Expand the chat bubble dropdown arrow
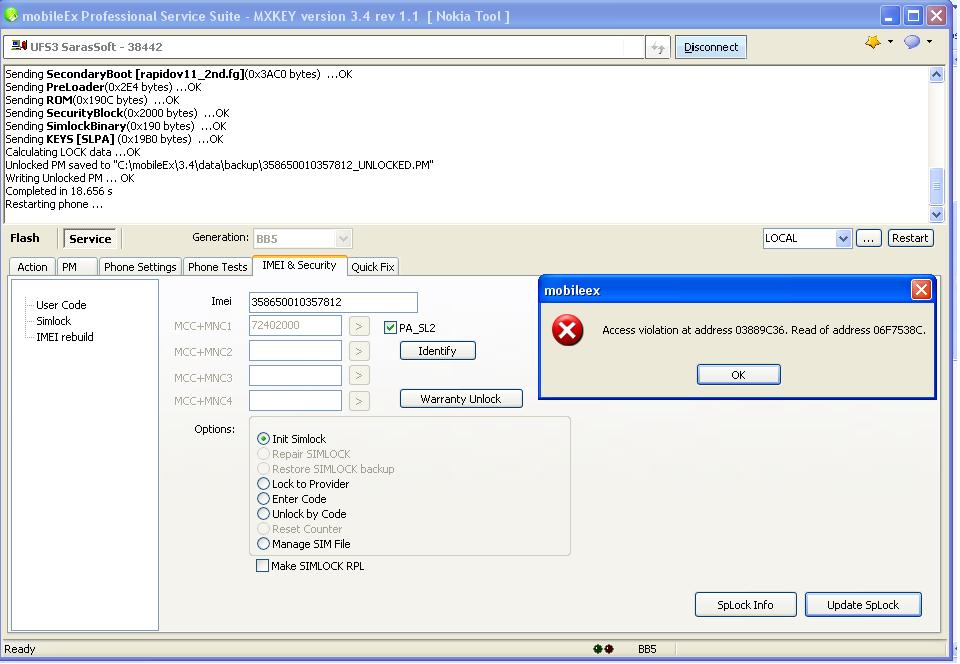The image size is (960, 664). point(929,42)
